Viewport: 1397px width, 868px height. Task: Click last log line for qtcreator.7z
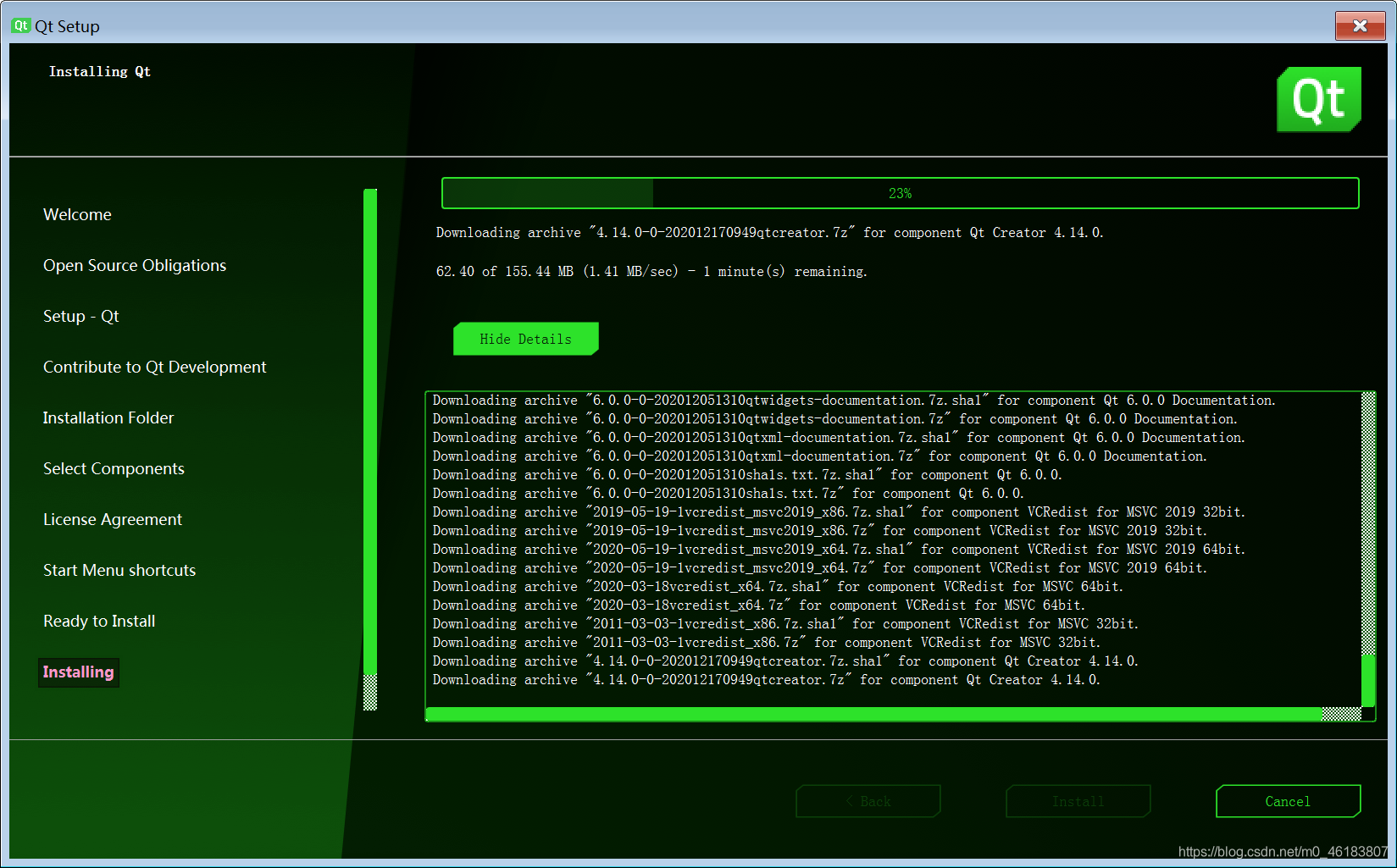tap(766, 679)
